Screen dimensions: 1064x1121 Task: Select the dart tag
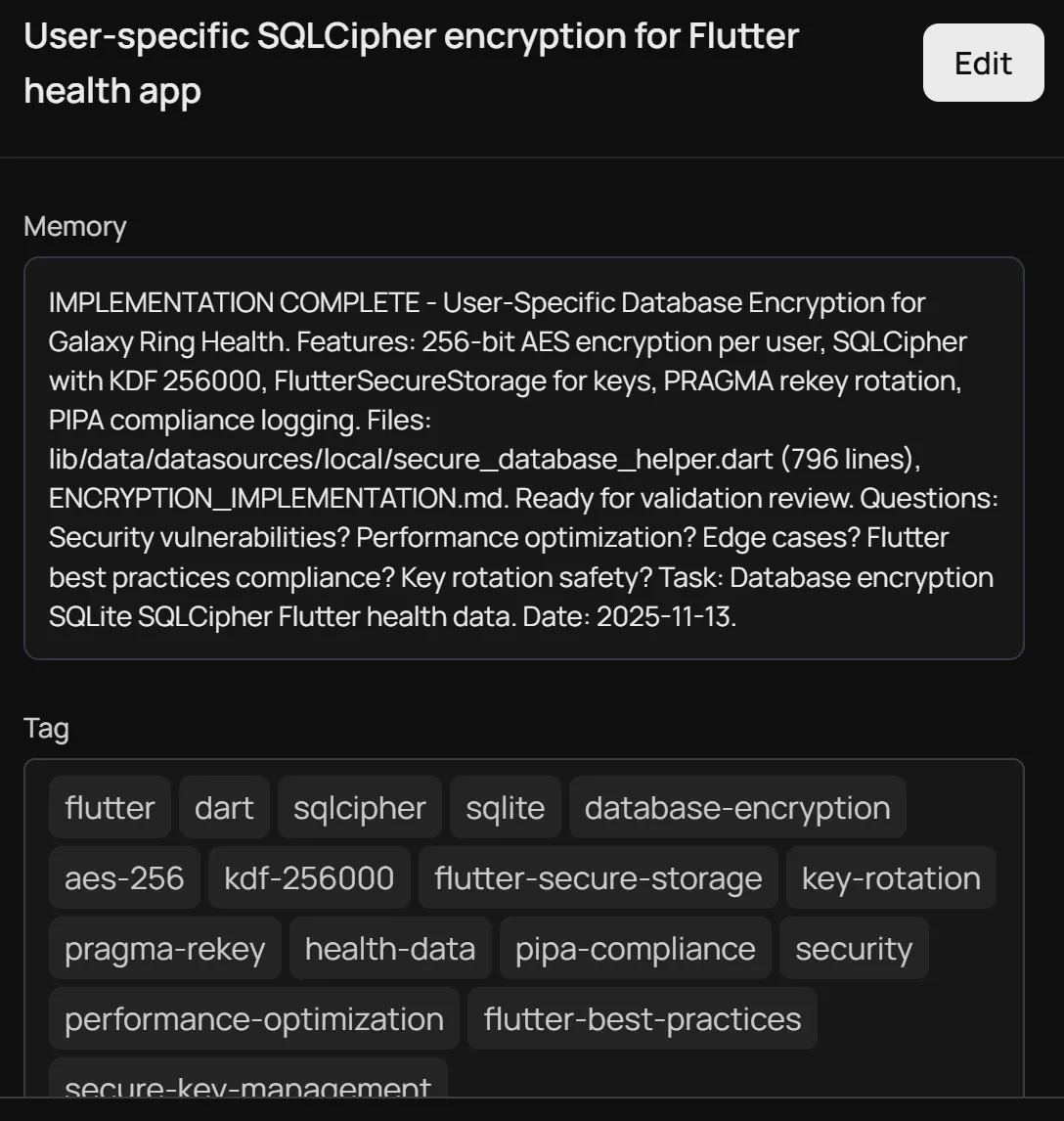(x=224, y=807)
